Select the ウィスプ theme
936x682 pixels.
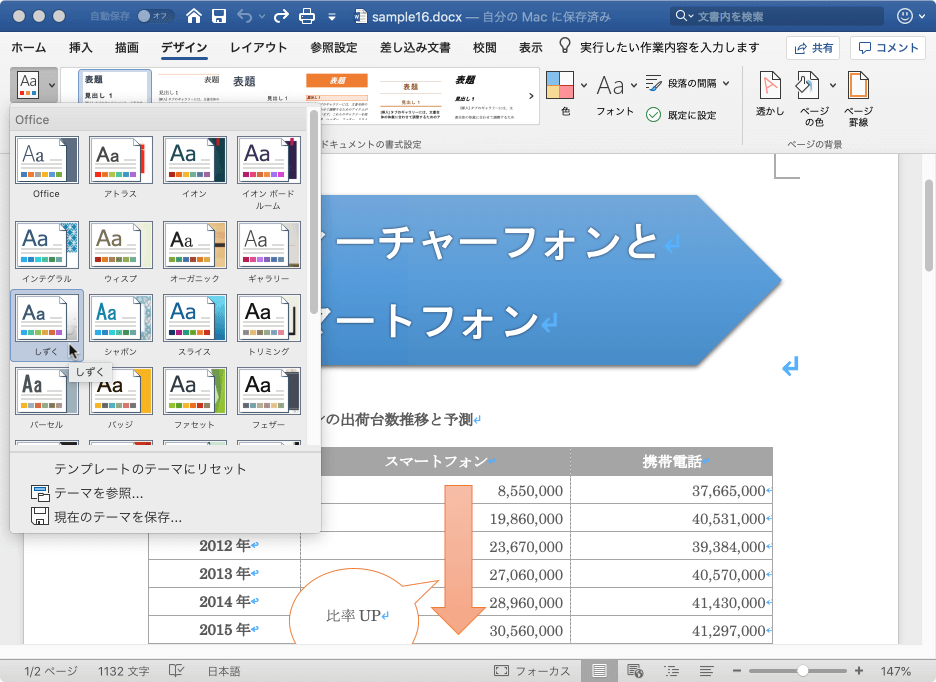click(121, 245)
